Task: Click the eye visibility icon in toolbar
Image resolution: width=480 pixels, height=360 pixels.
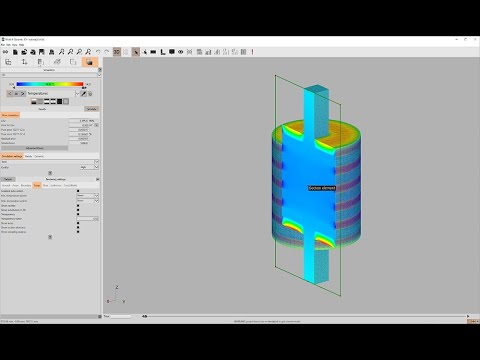Action: [181, 52]
